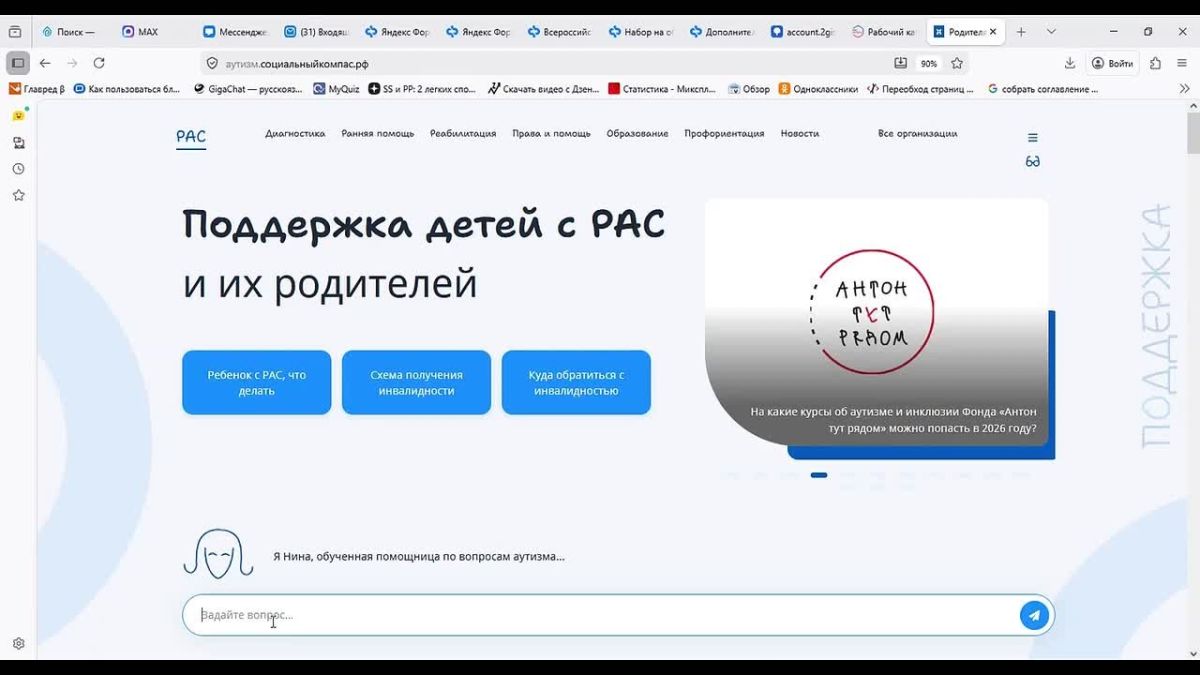This screenshot has height=675, width=1200.
Task: Click the Nina assistant avatar
Action: pyautogui.click(x=218, y=555)
